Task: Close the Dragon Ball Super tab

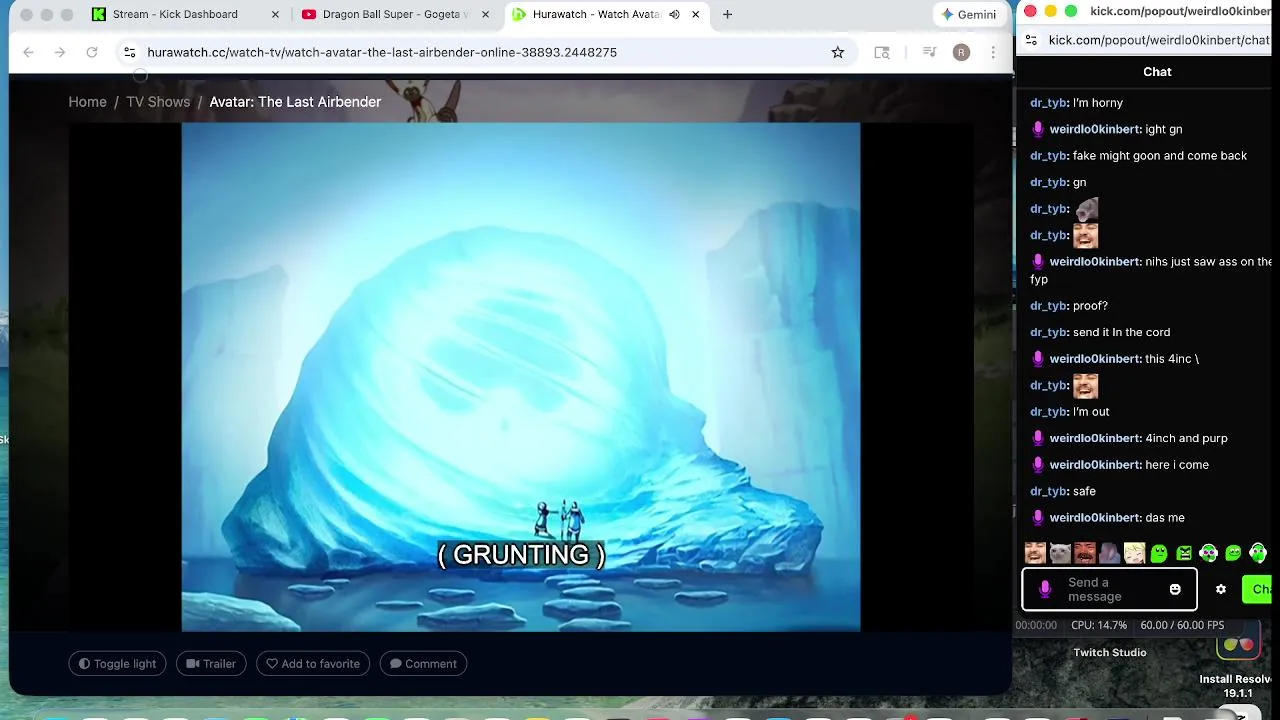Action: (485, 14)
